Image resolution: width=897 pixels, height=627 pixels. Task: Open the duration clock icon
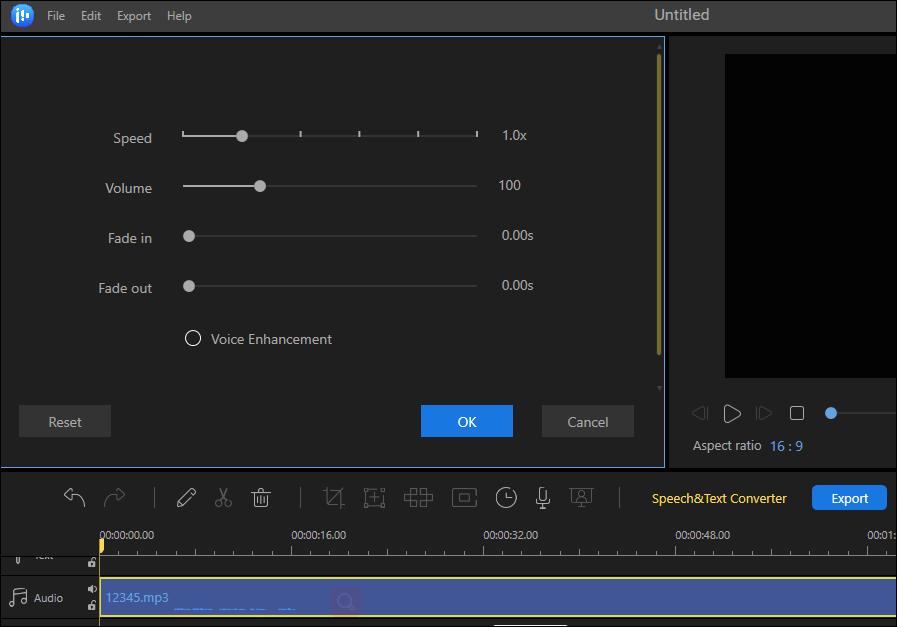point(507,497)
